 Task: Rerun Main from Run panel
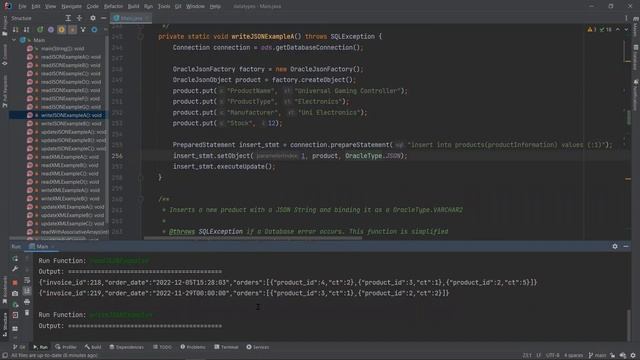pos(15,258)
